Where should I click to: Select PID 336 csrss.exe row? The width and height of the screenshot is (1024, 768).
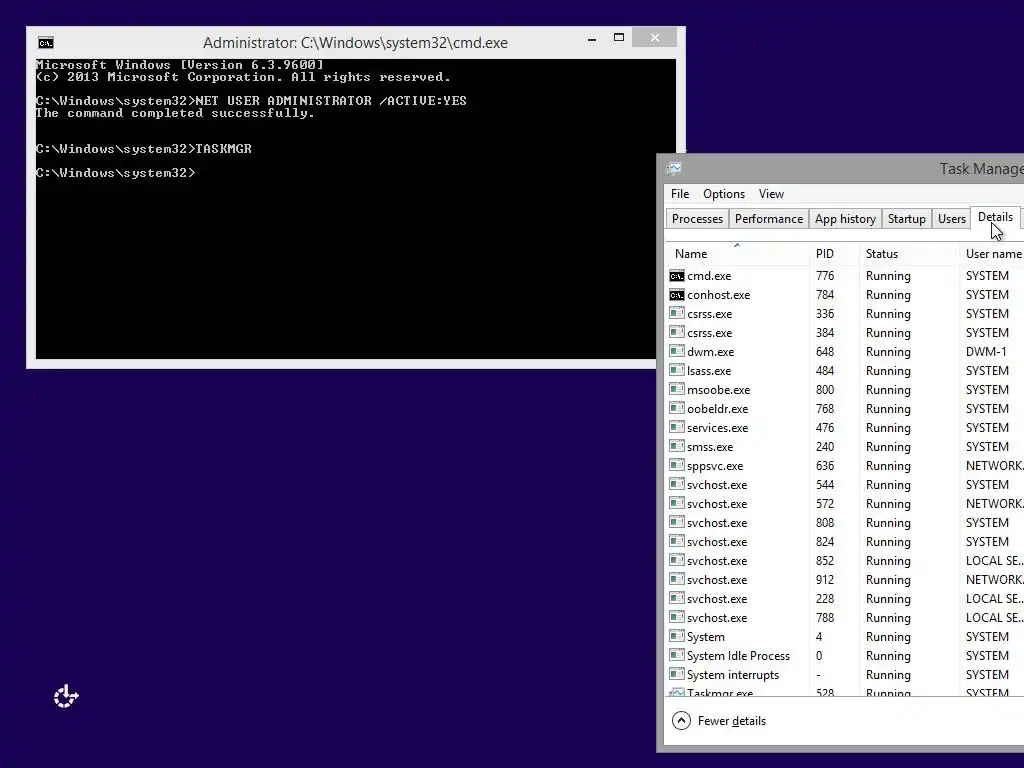[x=845, y=313]
